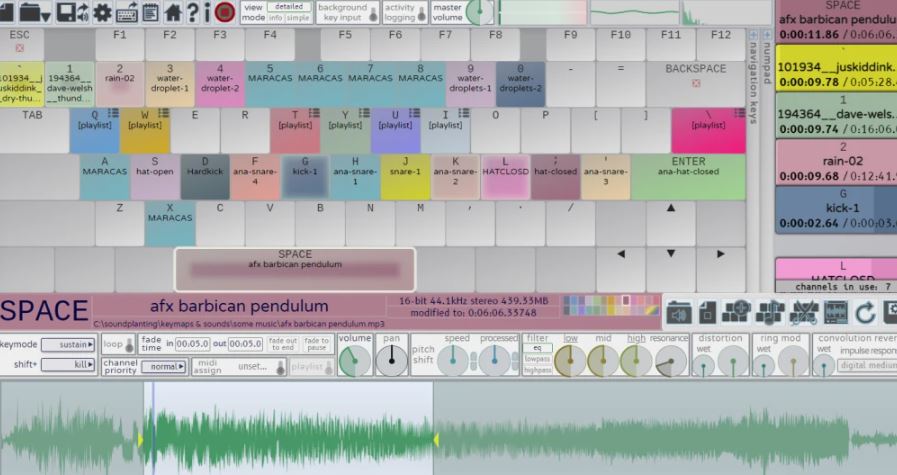Show info via the letter i icon
The height and width of the screenshot is (475, 897).
click(x=207, y=12)
